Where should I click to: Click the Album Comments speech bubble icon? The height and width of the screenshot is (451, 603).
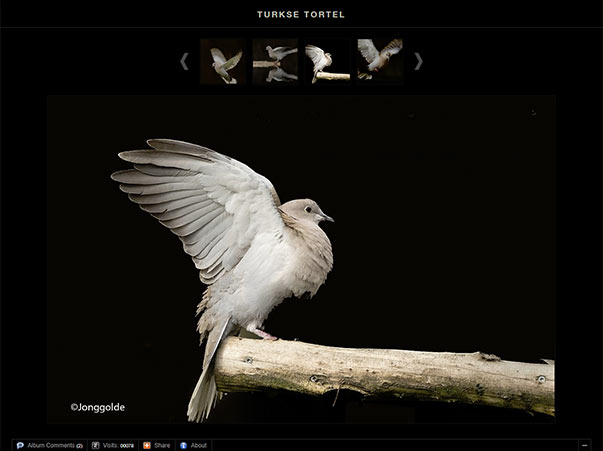20,445
